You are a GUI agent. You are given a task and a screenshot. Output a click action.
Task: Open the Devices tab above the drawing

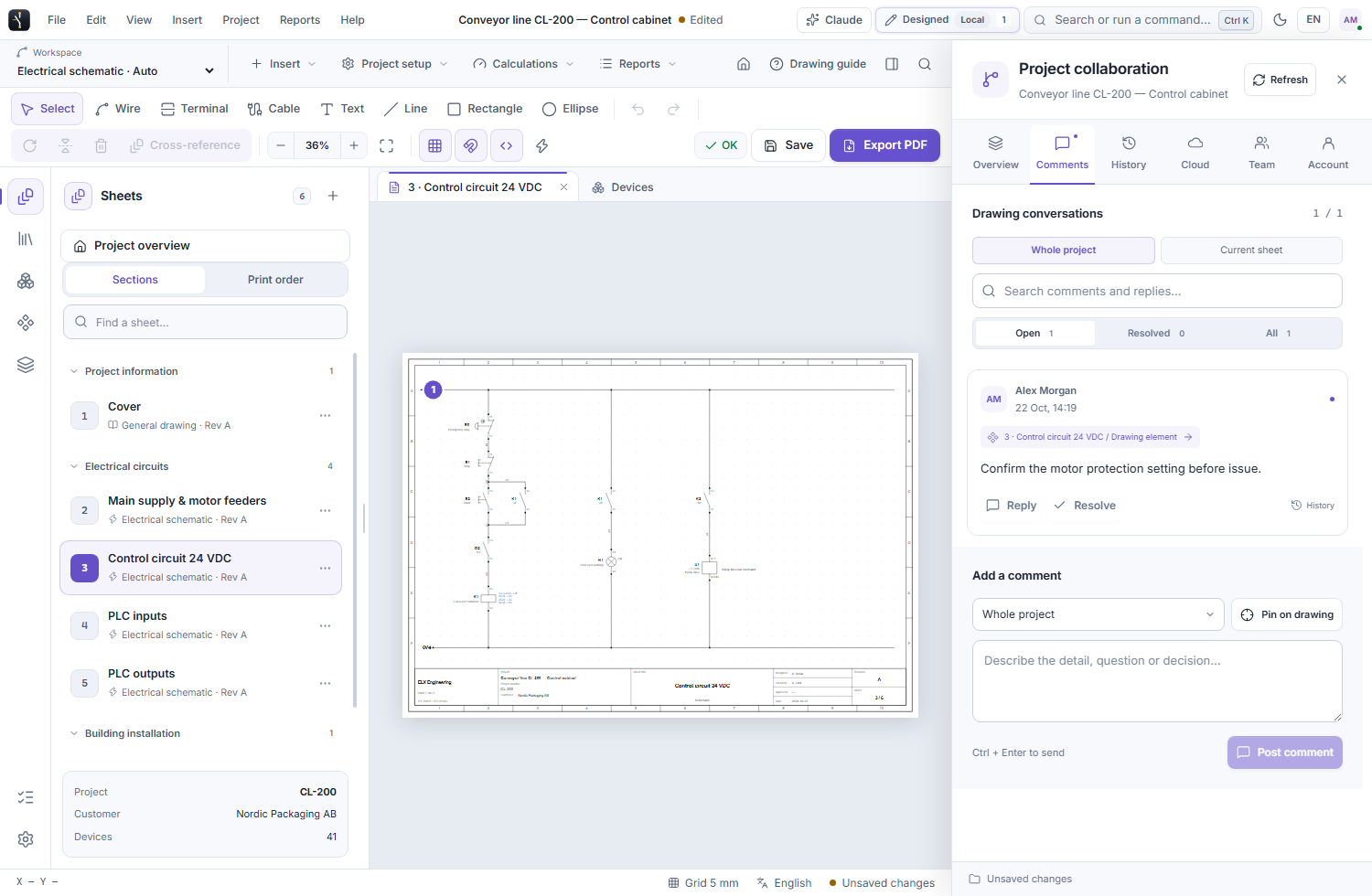click(623, 187)
